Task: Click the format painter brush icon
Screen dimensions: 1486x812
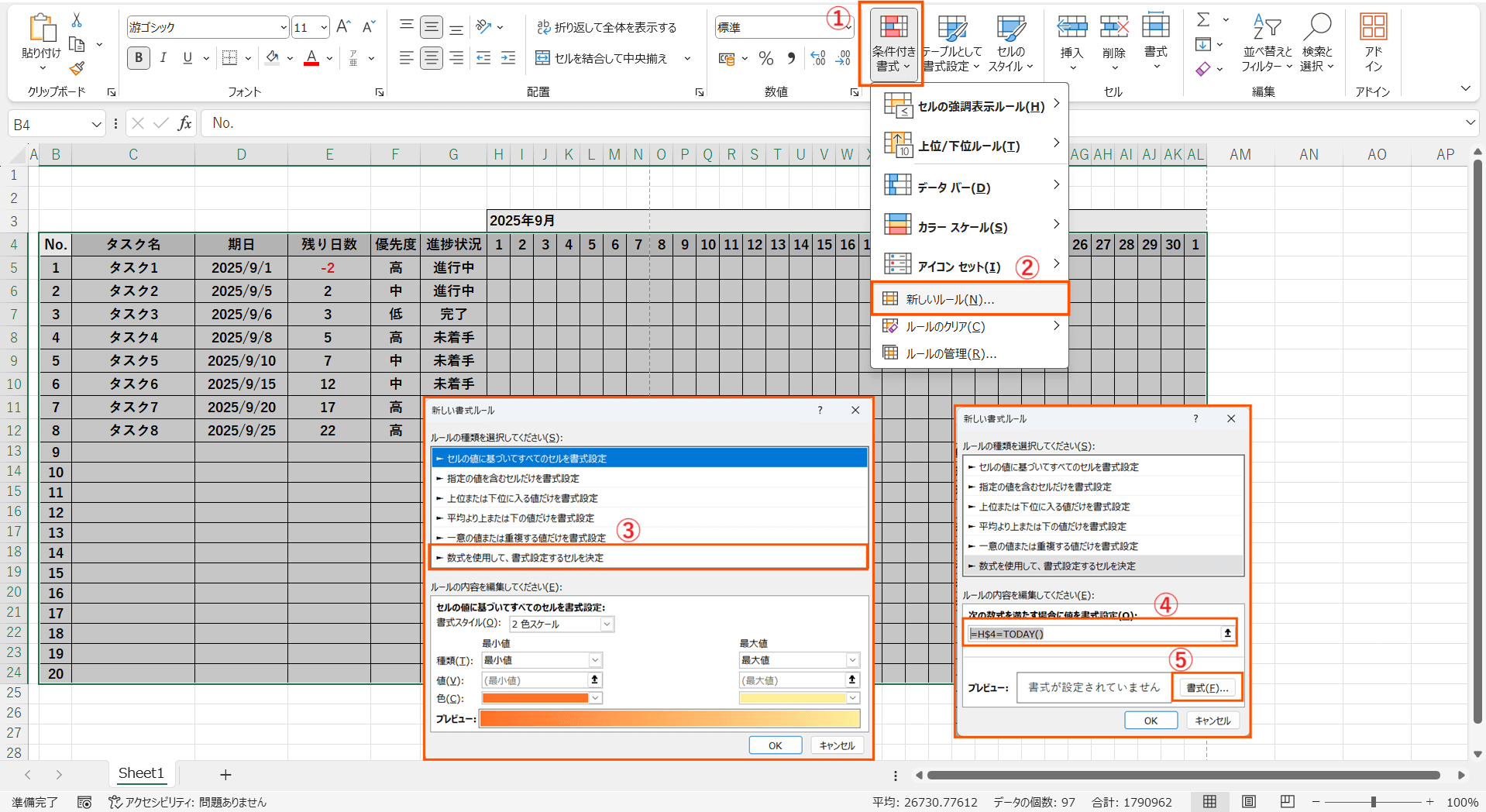Action: [77, 69]
